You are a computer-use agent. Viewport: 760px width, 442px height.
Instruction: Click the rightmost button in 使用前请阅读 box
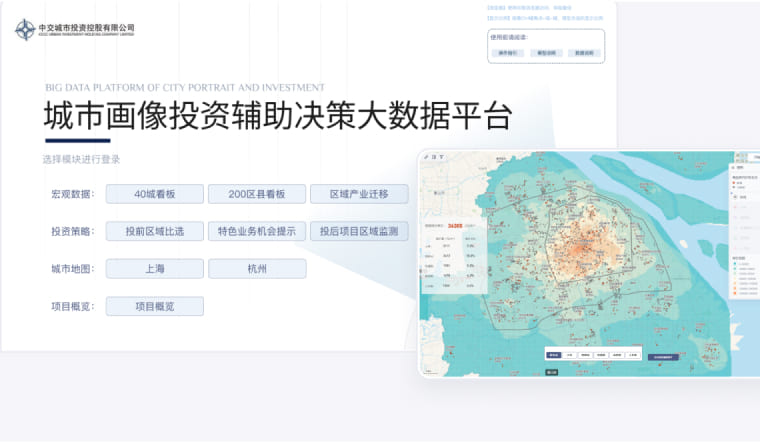tap(584, 53)
